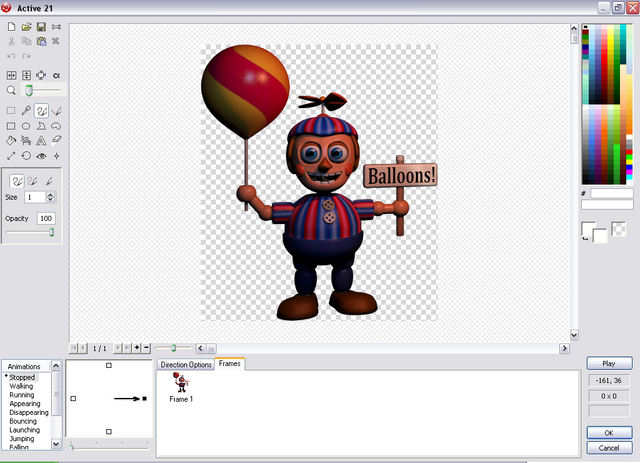The width and height of the screenshot is (640, 463).
Task: Click the Size diagonal-arrow tool
Action: 11,156
